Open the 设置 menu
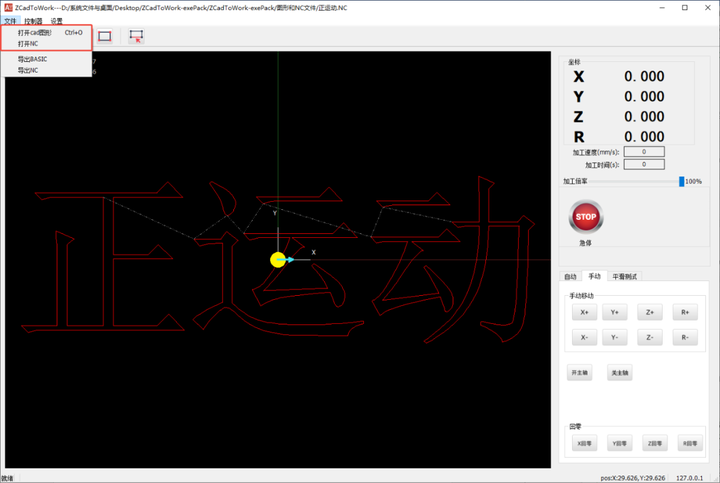 (x=56, y=21)
